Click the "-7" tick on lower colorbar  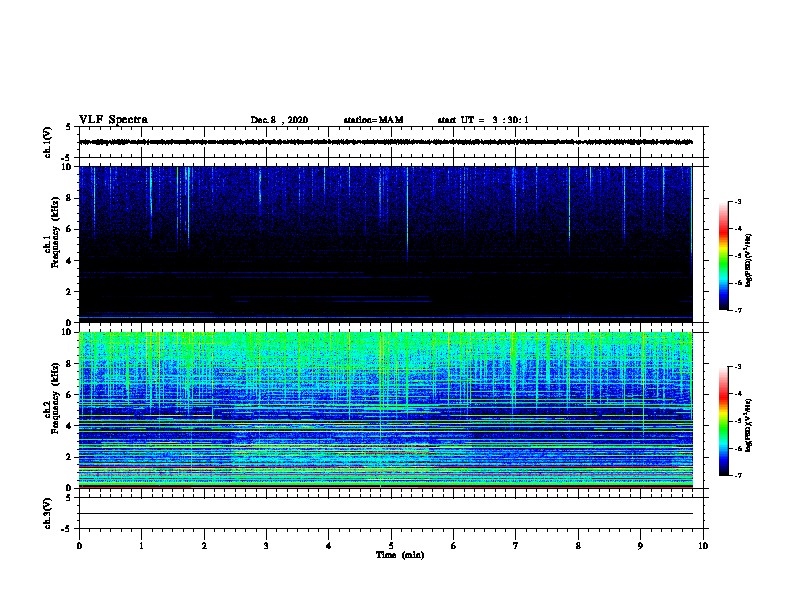coord(737,475)
